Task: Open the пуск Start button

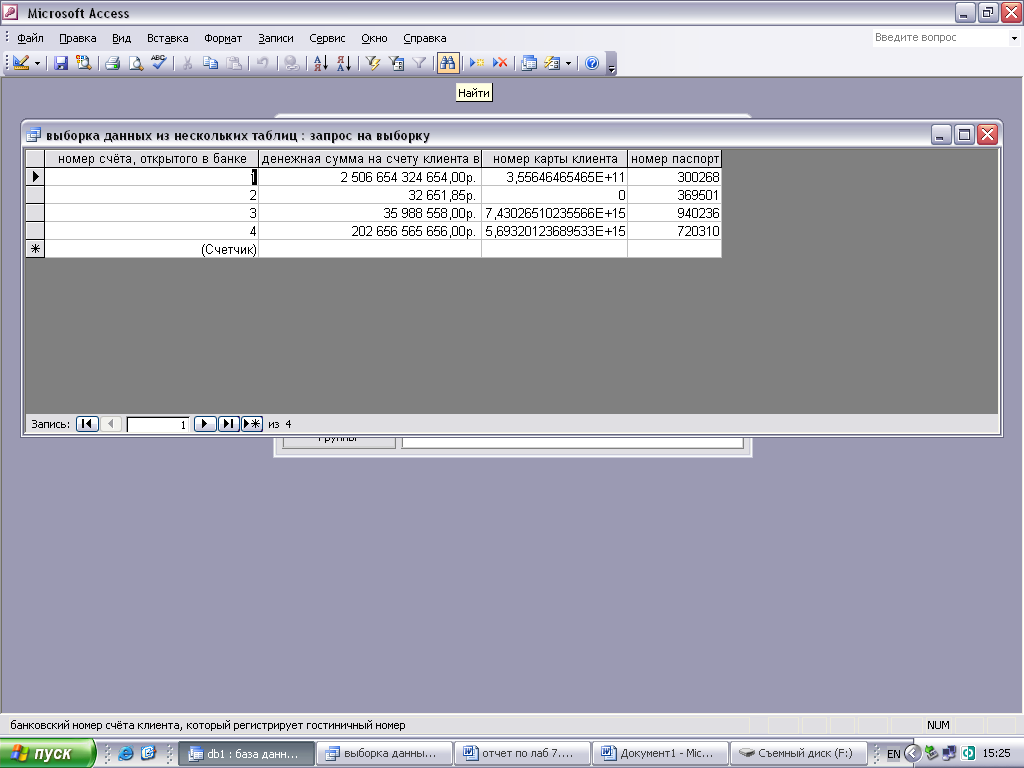Action: [48, 754]
